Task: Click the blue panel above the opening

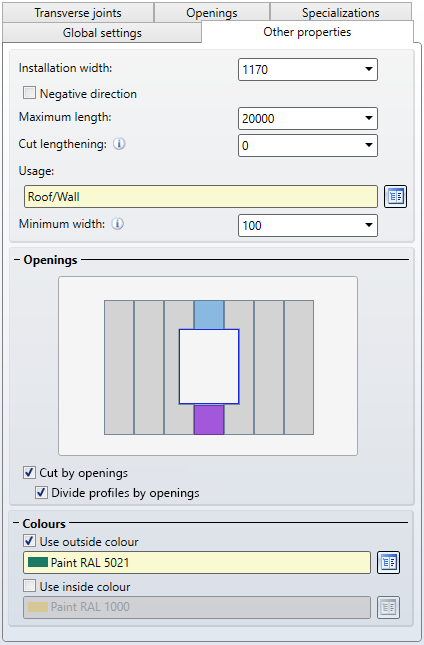Action: [209, 315]
